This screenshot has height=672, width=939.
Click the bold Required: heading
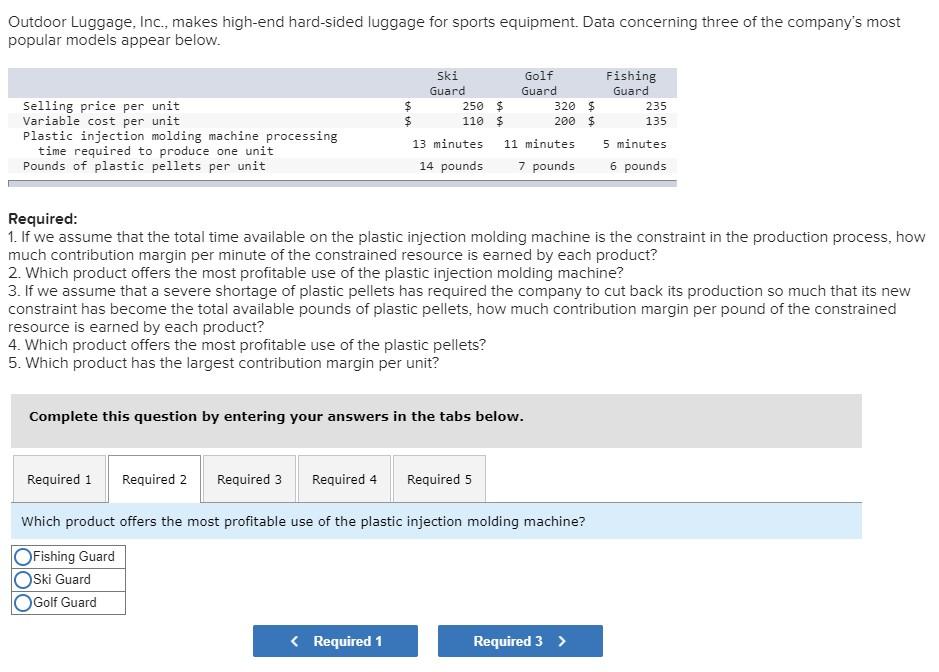click(x=42, y=219)
